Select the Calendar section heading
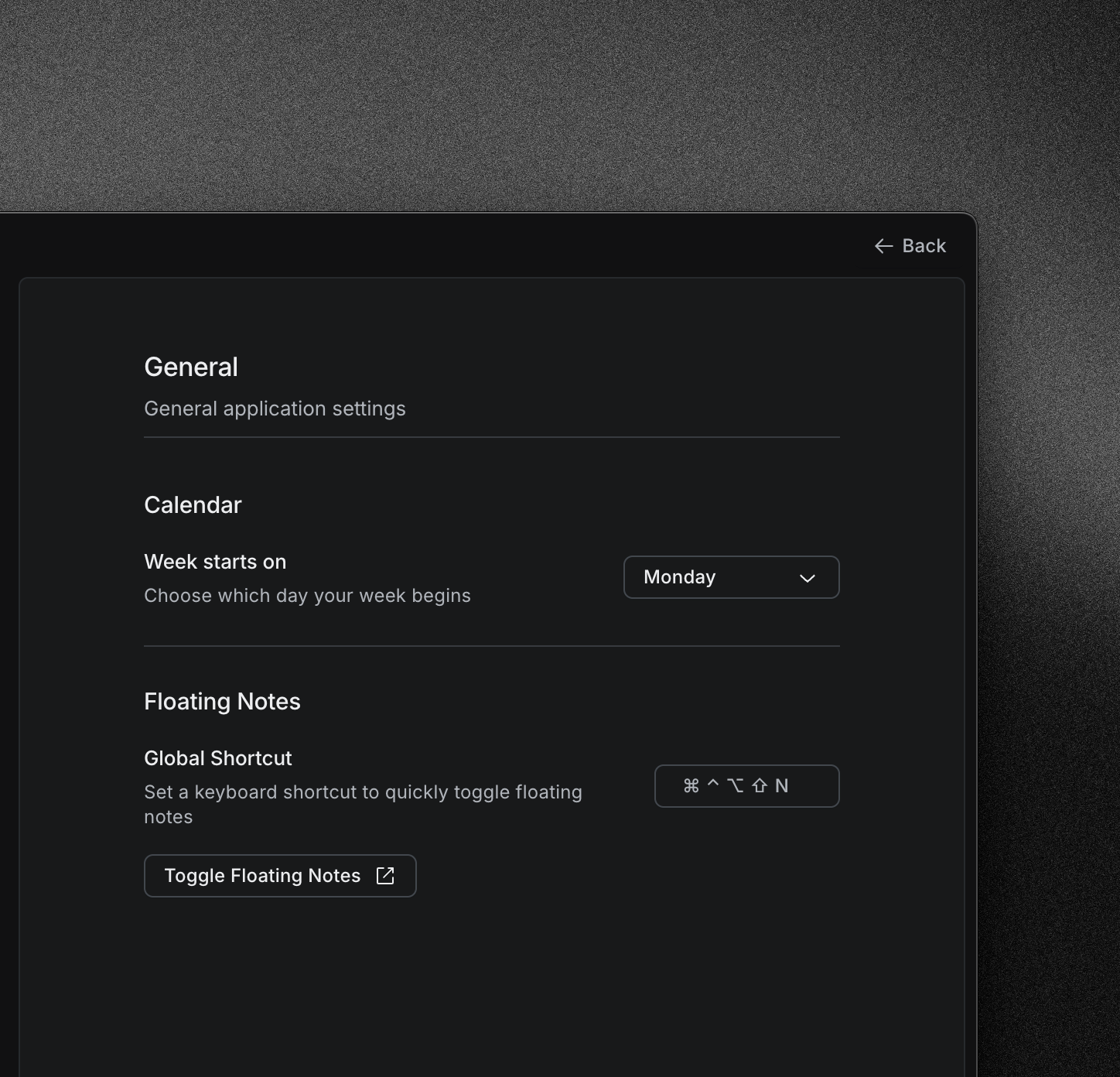Image resolution: width=1120 pixels, height=1077 pixels. point(193,505)
